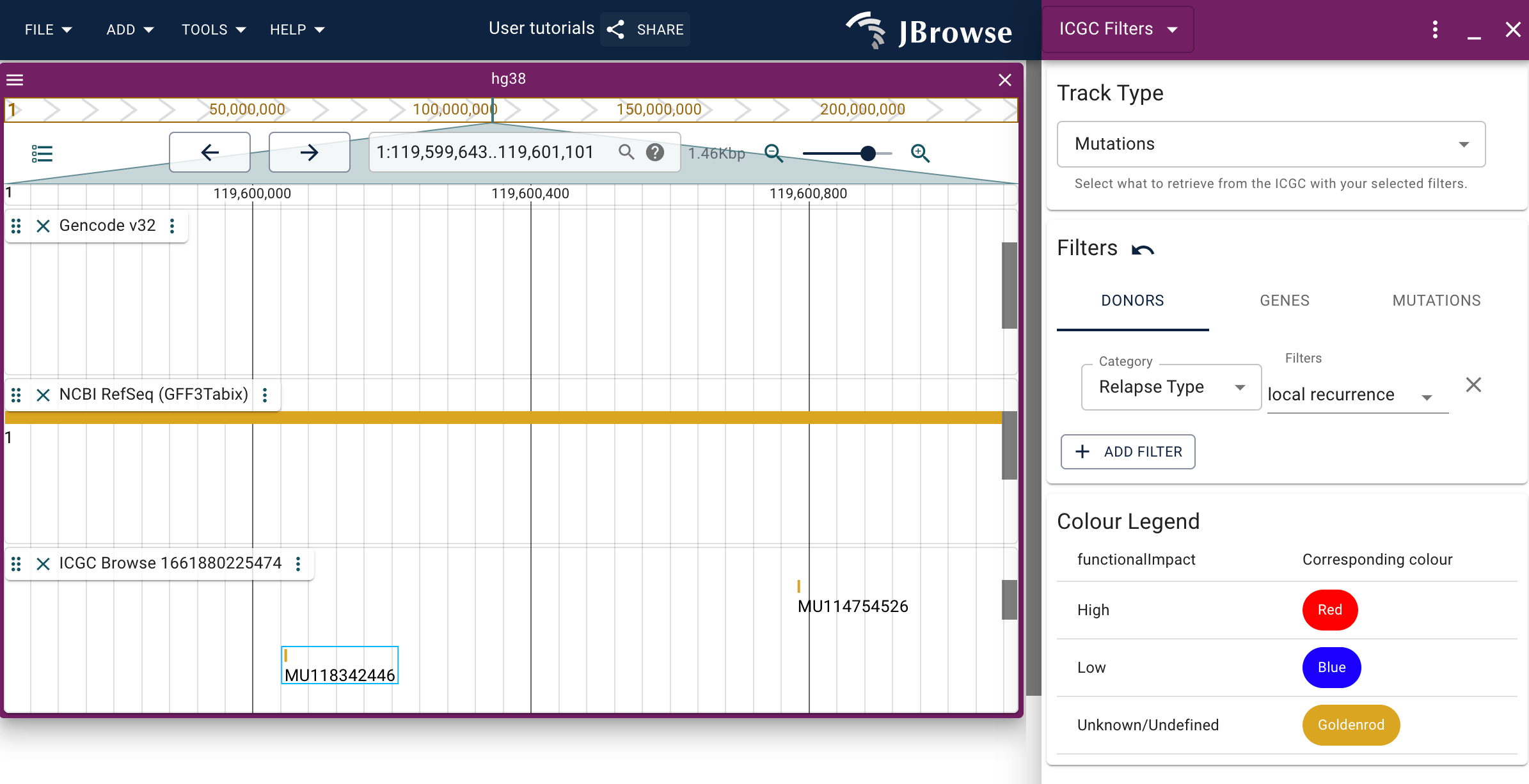Screen dimensions: 1529x784
Task: Click the User tutorials session name
Action: [x=541, y=28]
